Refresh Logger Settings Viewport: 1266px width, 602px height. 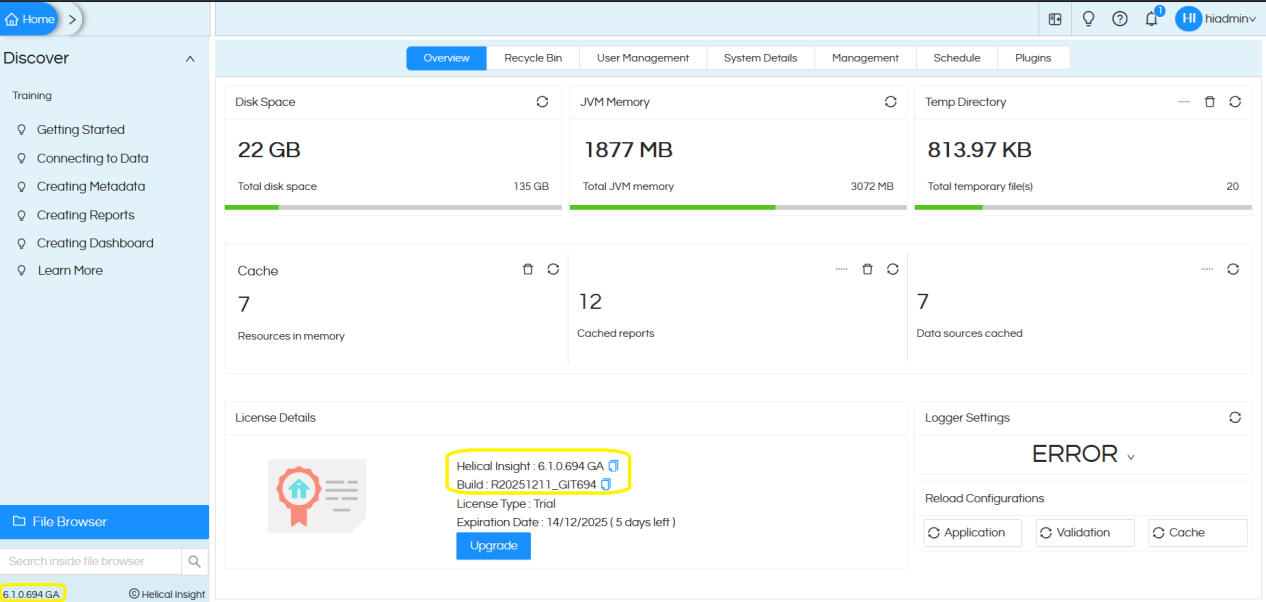tap(1235, 417)
